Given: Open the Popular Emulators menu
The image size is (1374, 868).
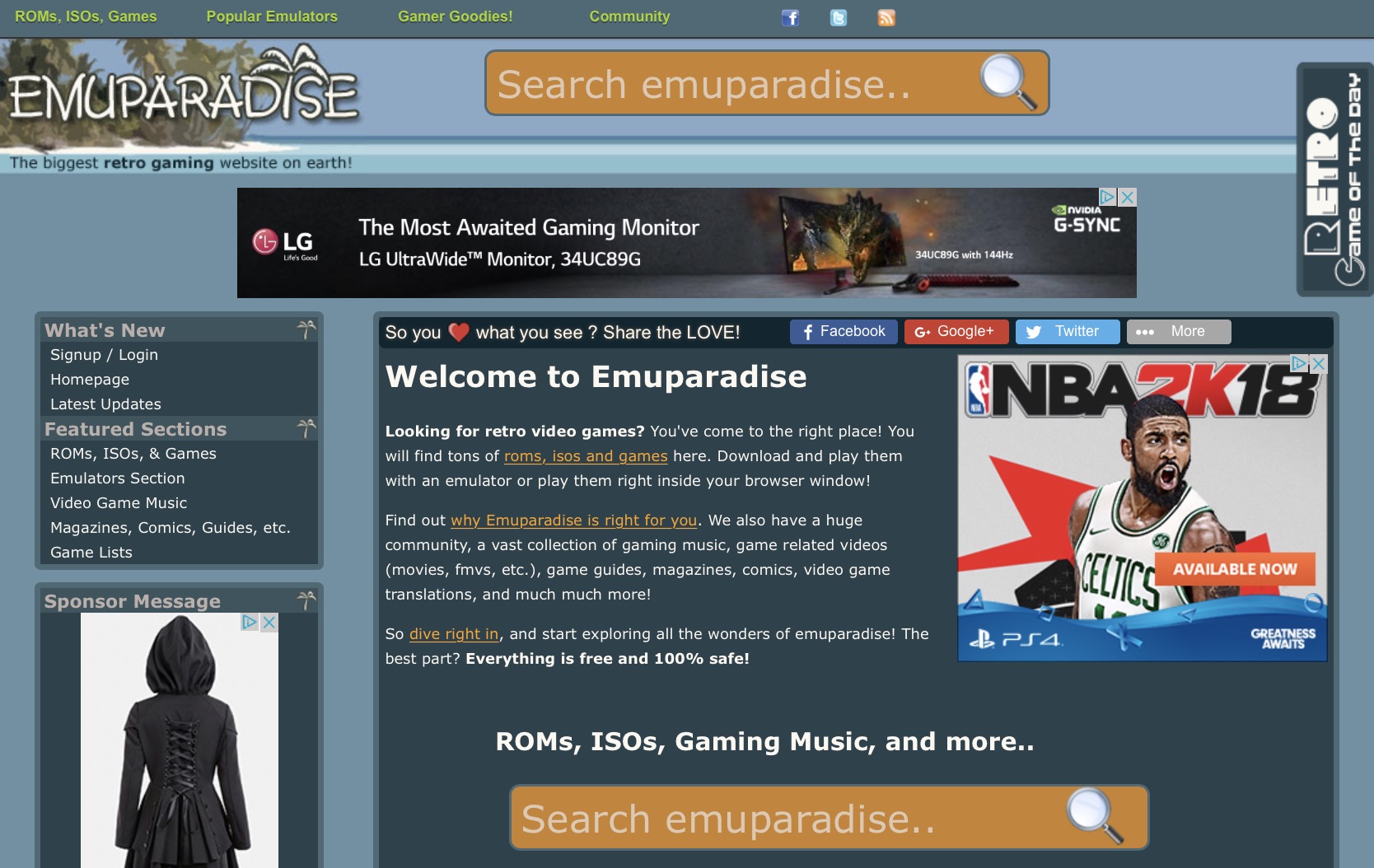Looking at the screenshot, I should 272,16.
